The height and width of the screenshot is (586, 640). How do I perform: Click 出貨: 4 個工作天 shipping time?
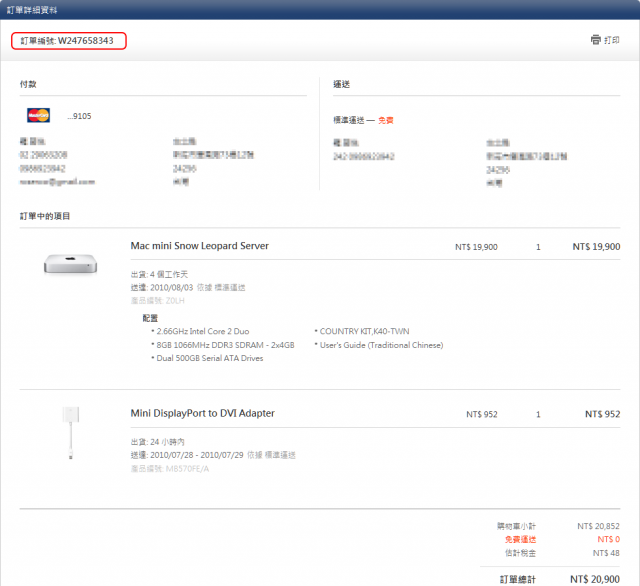click(x=159, y=274)
